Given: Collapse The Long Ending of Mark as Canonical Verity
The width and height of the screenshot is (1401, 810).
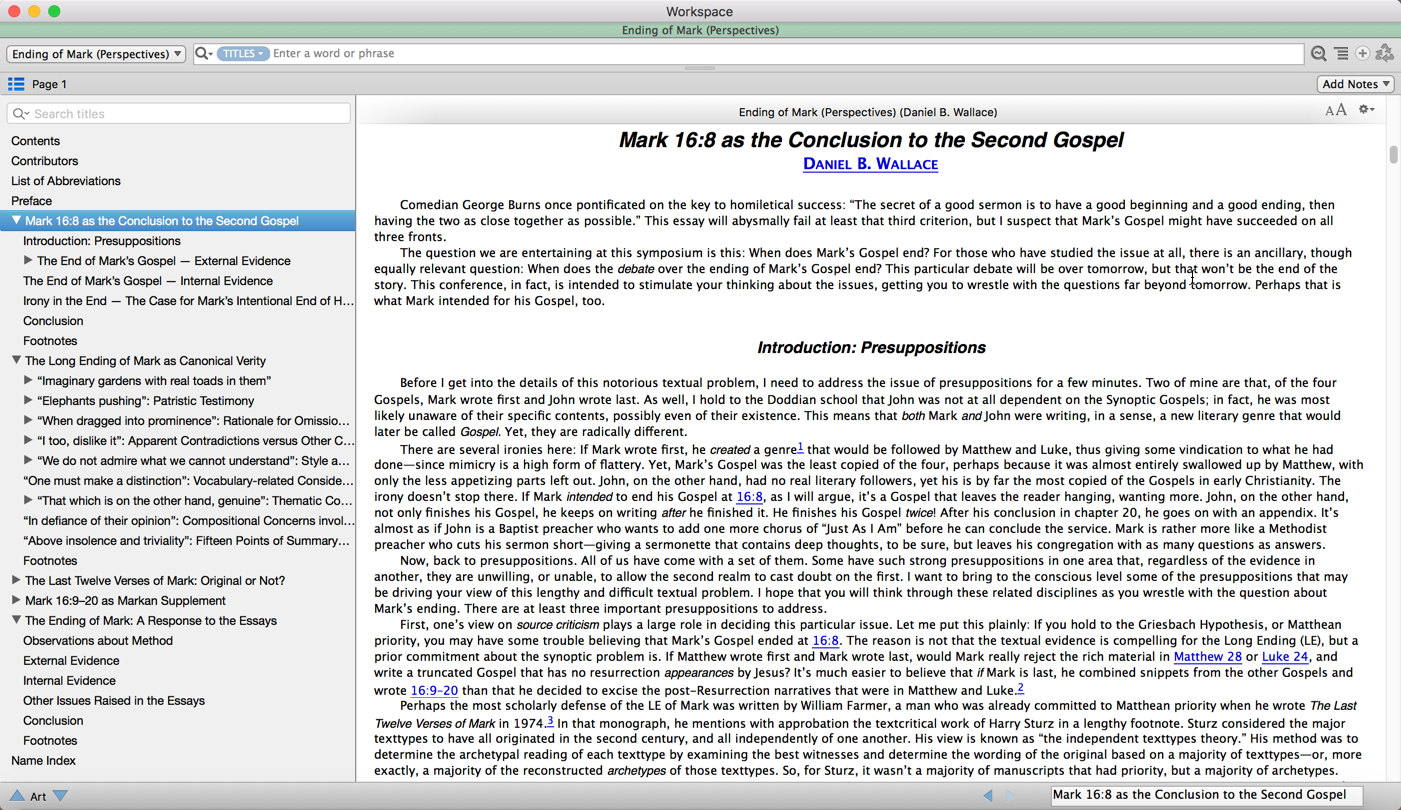Looking at the screenshot, I should tap(16, 360).
